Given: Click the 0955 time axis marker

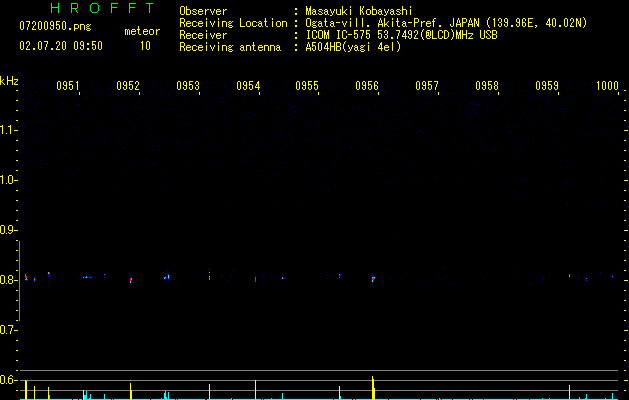Looking at the screenshot, I should coord(307,86).
